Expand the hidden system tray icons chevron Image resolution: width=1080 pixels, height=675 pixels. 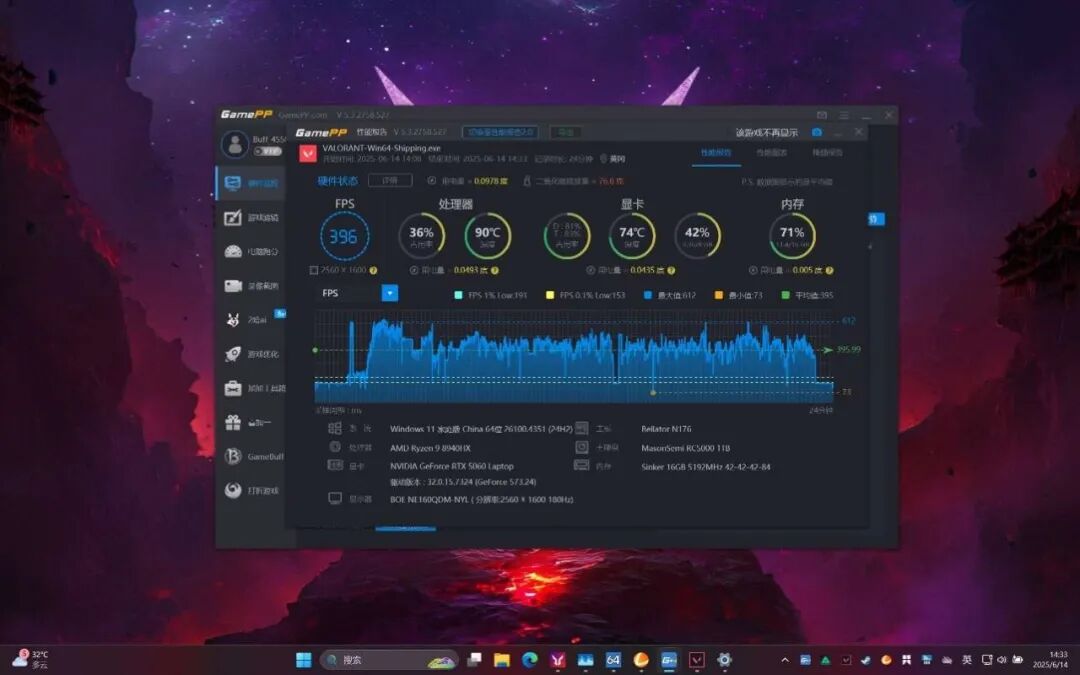[x=785, y=660]
